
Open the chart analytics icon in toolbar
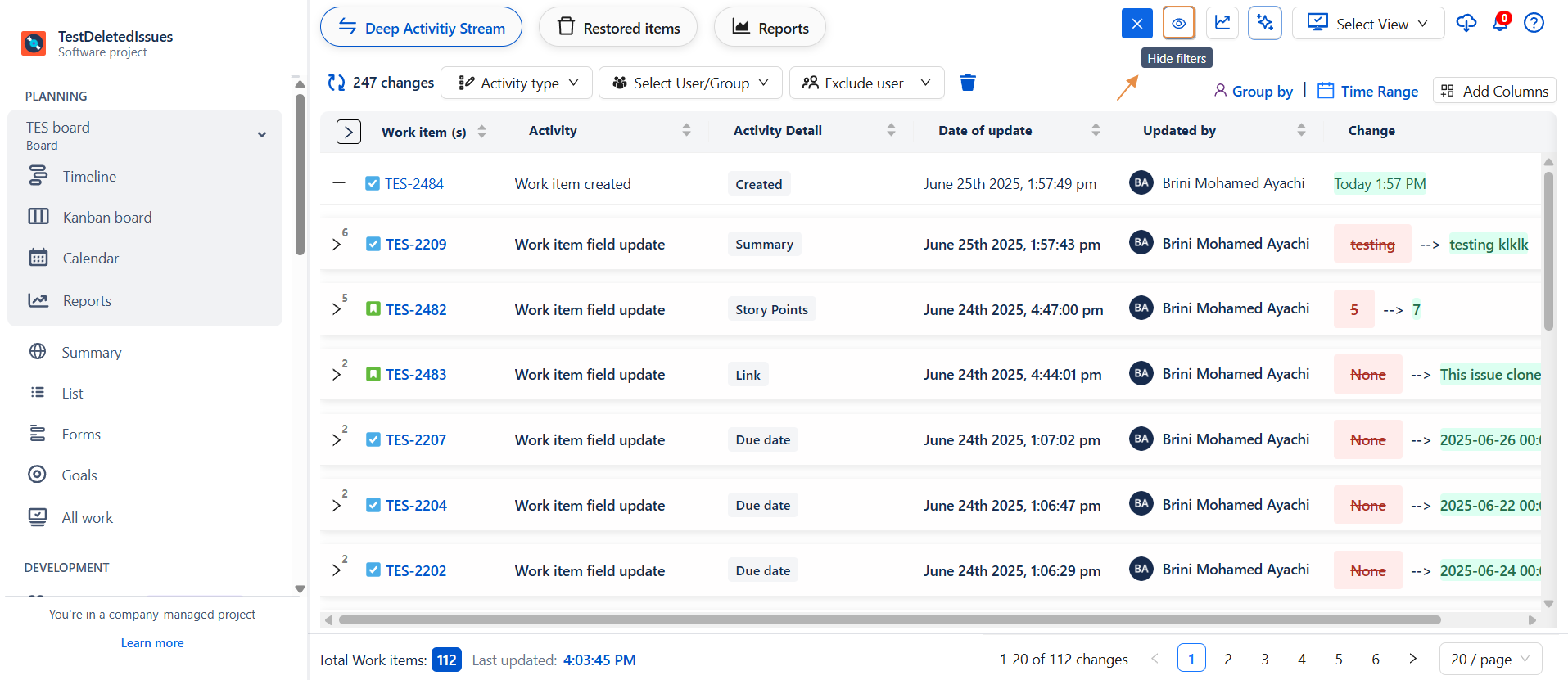pyautogui.click(x=1222, y=23)
